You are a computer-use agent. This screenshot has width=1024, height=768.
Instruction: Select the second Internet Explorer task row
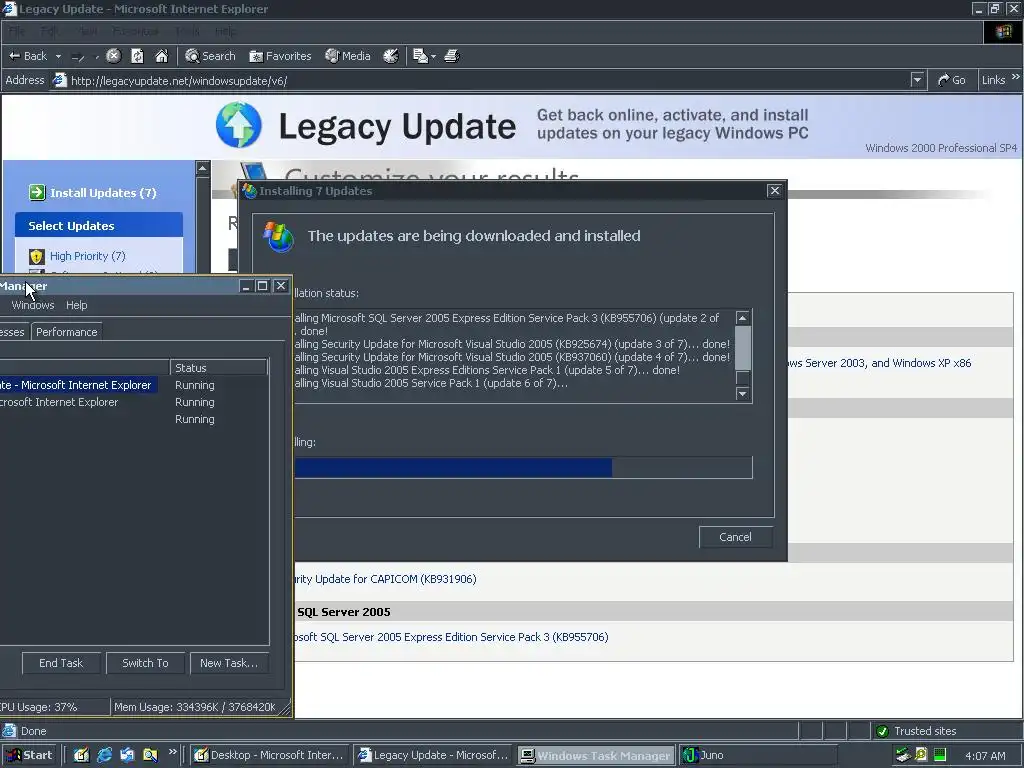pos(134,402)
